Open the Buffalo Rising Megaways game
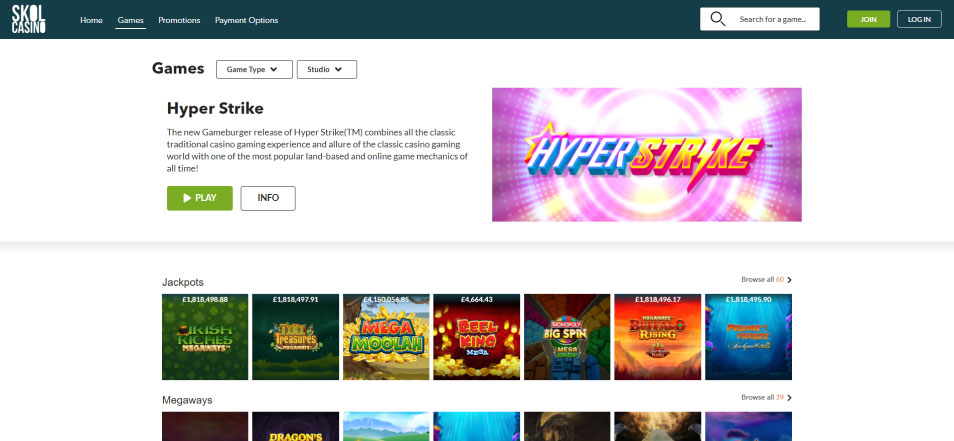Image resolution: width=954 pixels, height=441 pixels. [658, 337]
